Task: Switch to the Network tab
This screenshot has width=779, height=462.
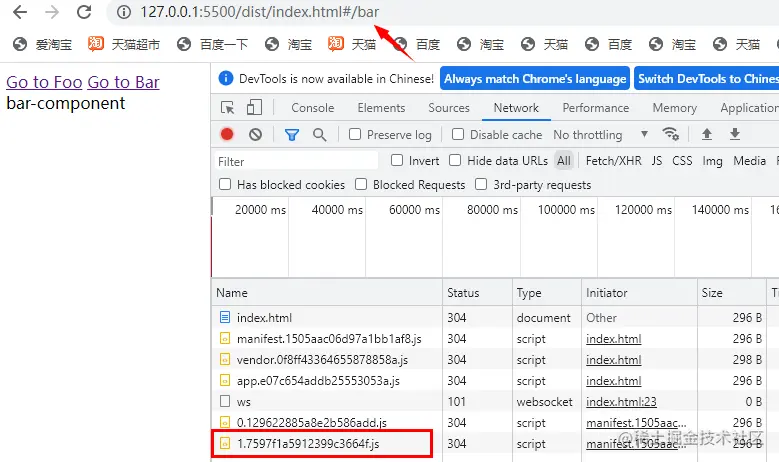Action: (x=516, y=108)
